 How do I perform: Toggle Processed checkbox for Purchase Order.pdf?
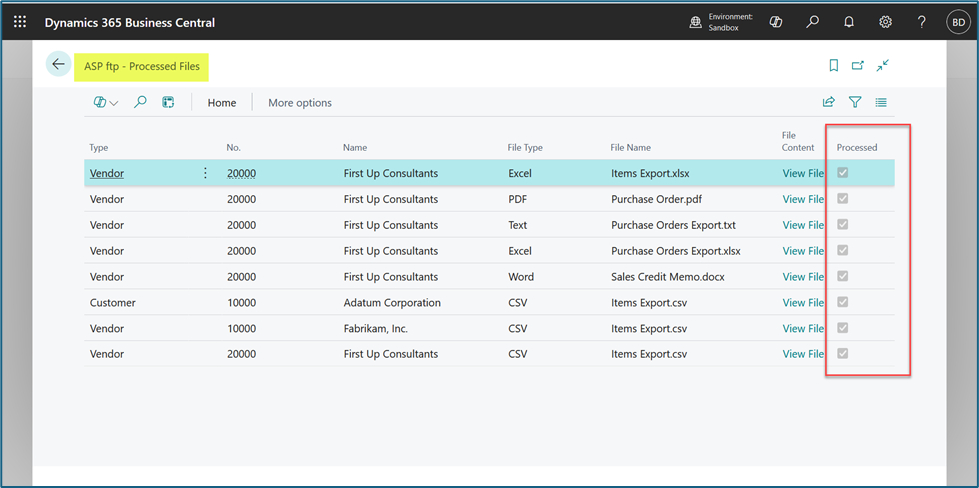coord(842,198)
